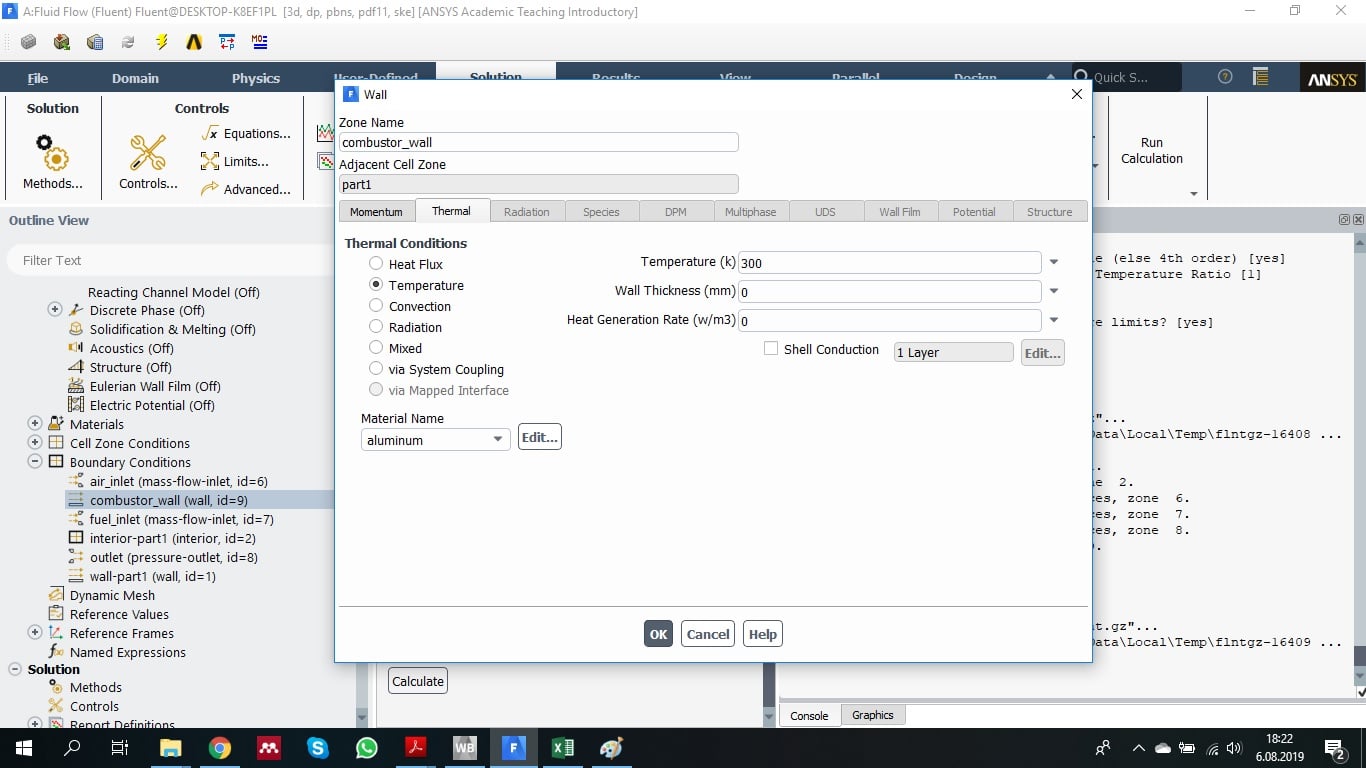Click the Equations square-root icon
Screen dimensions: 1366x768
click(209, 133)
